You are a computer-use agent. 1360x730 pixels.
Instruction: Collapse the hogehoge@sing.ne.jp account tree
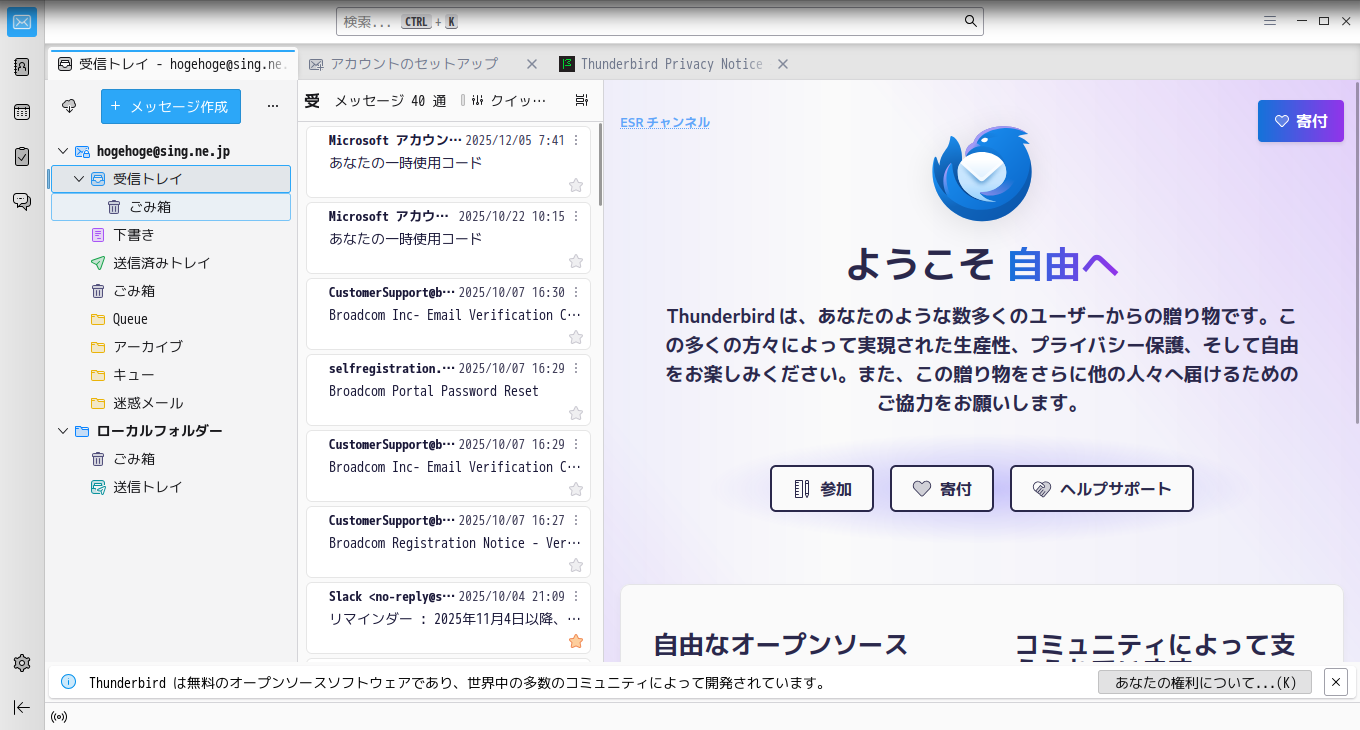tap(63, 151)
